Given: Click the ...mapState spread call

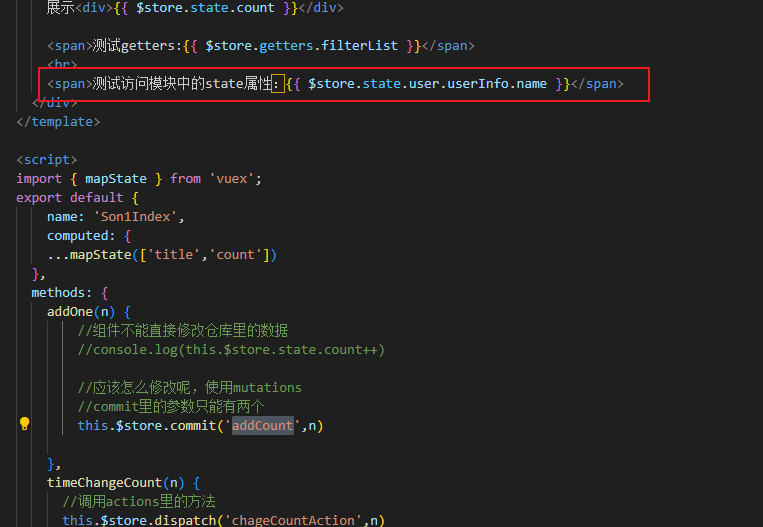Looking at the screenshot, I should coord(162,254).
